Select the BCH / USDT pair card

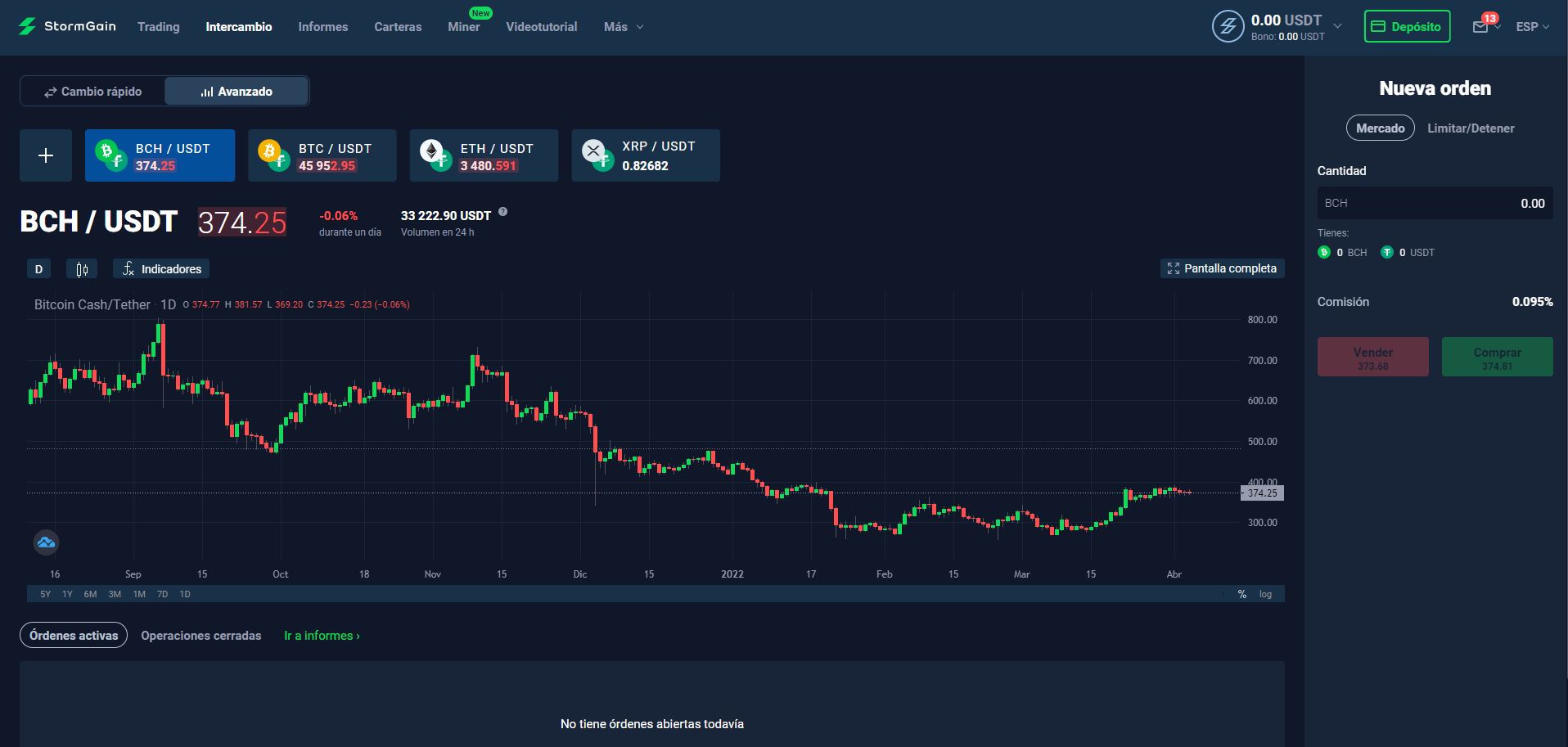(160, 155)
